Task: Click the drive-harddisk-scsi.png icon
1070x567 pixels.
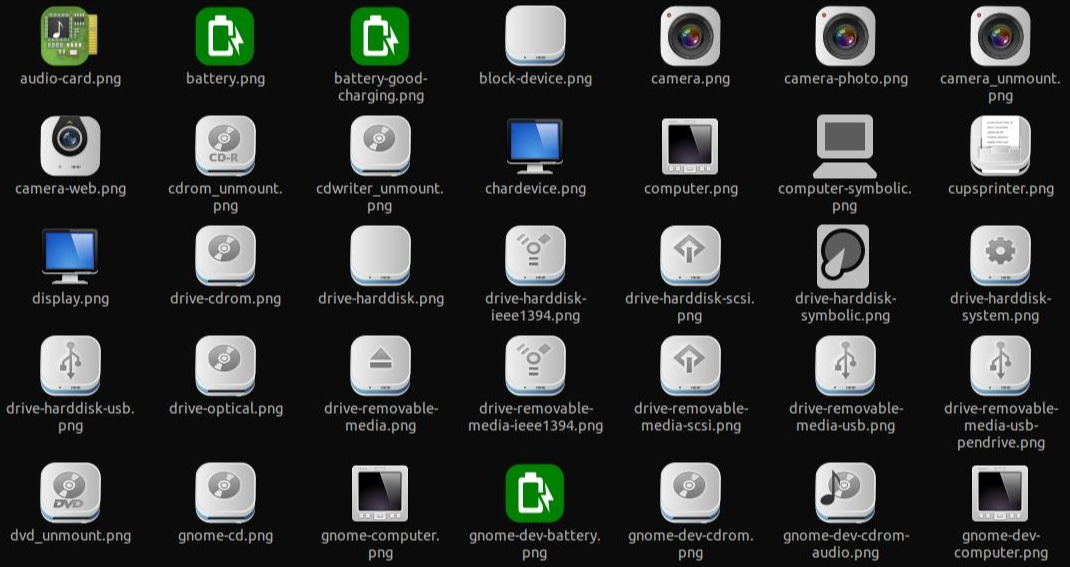Action: pos(691,256)
